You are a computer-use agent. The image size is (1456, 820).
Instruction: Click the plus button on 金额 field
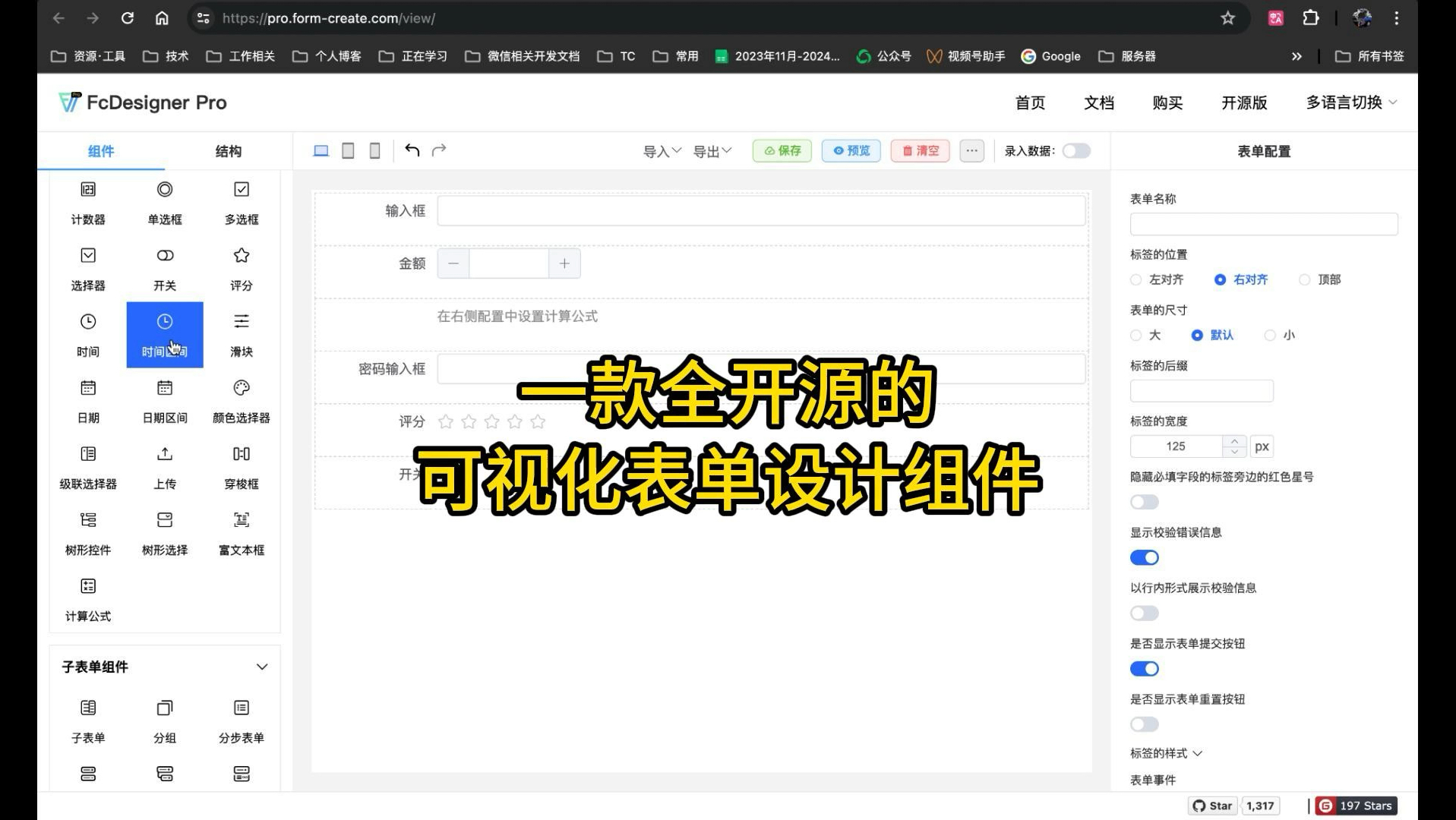[564, 263]
